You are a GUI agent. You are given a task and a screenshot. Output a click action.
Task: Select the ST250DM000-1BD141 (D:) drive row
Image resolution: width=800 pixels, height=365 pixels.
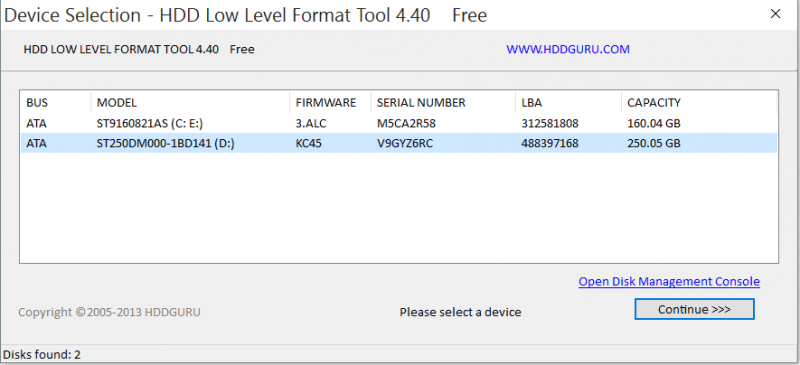coord(398,143)
